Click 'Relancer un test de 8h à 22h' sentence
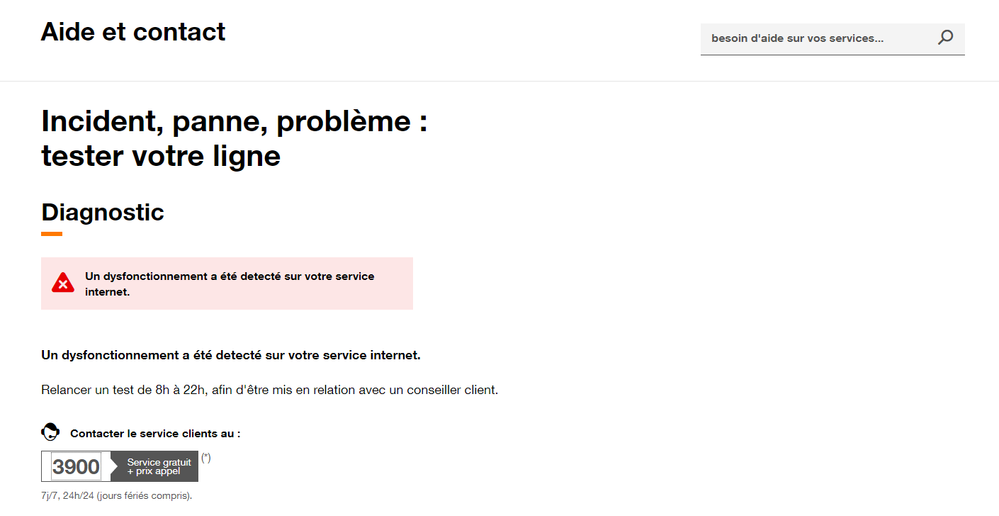 click(x=270, y=389)
